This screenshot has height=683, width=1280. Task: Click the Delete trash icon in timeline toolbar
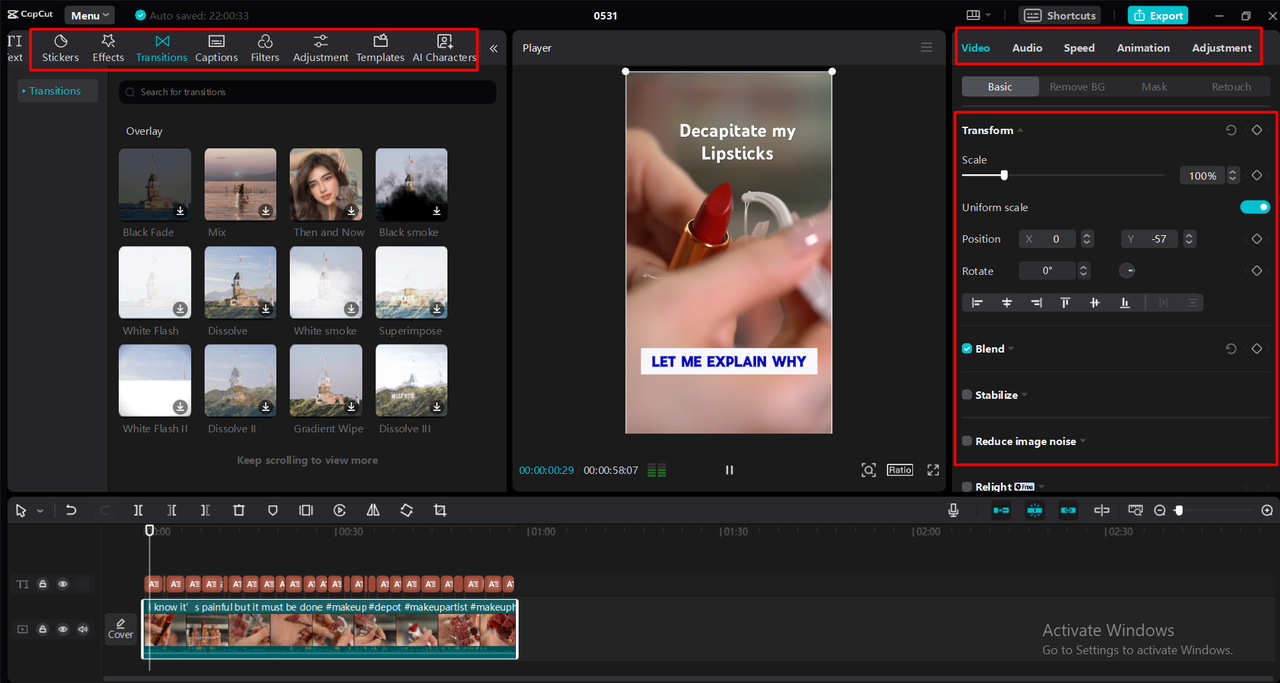tap(238, 510)
